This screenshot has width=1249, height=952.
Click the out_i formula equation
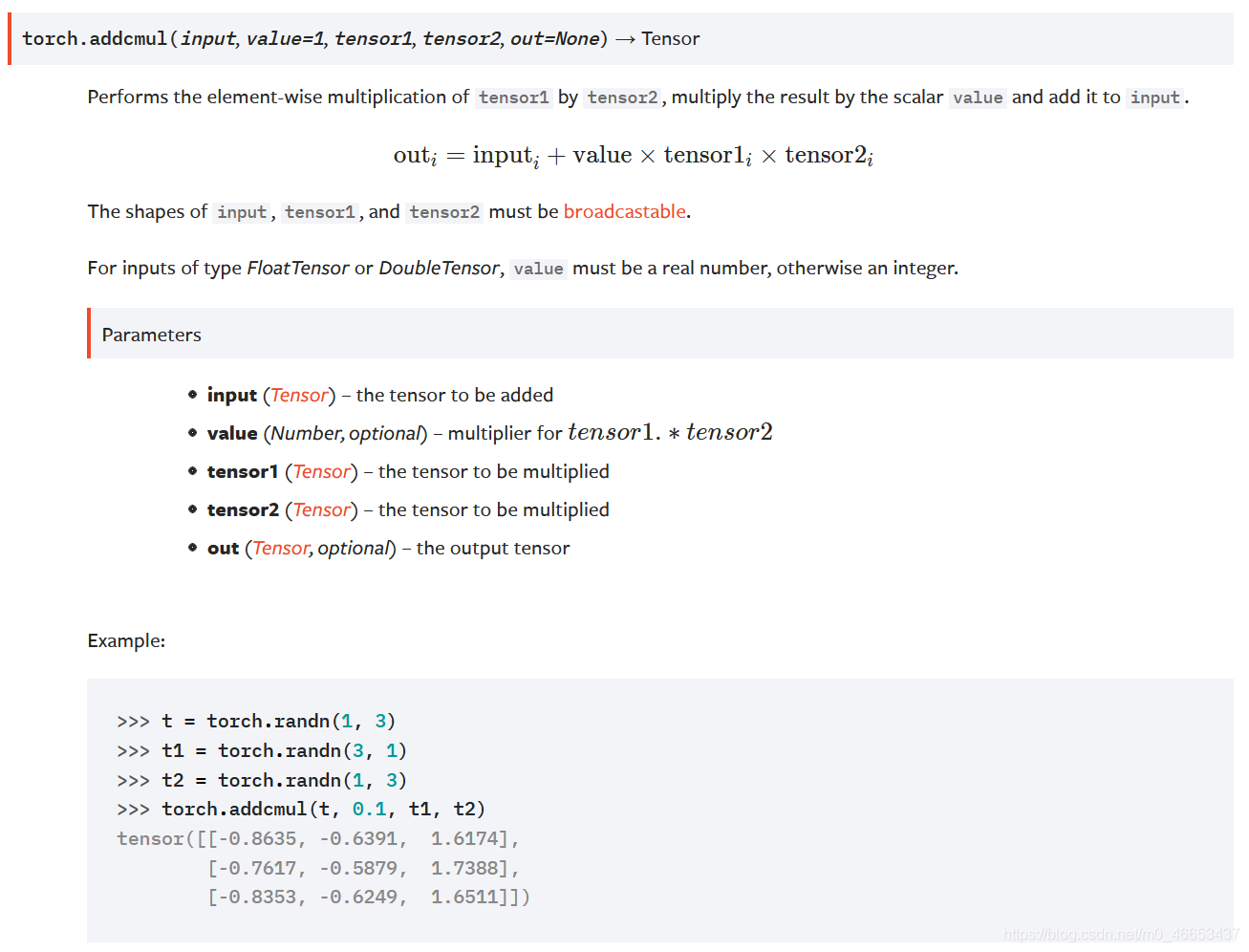click(x=634, y=156)
